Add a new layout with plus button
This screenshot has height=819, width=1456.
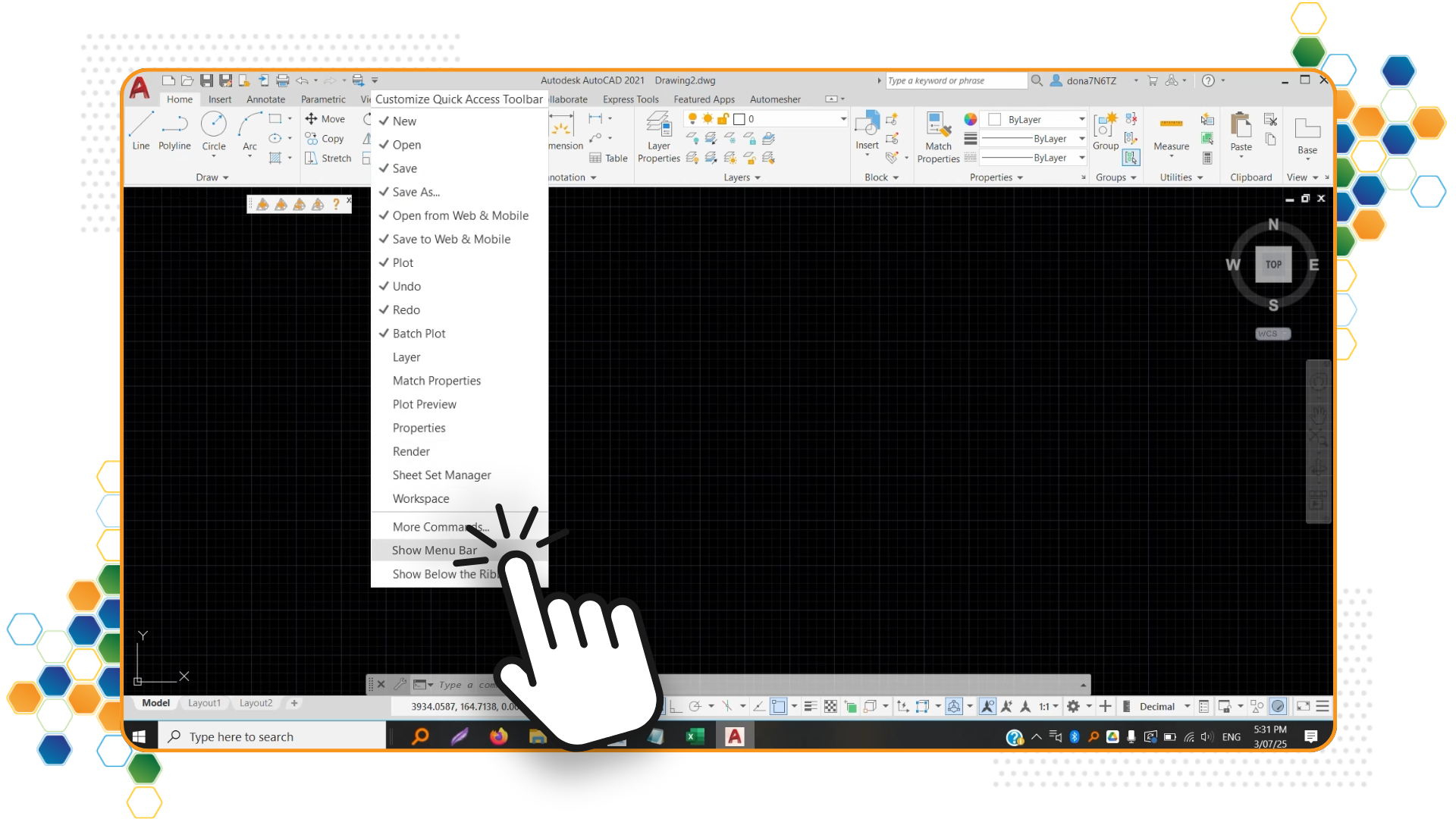(294, 703)
